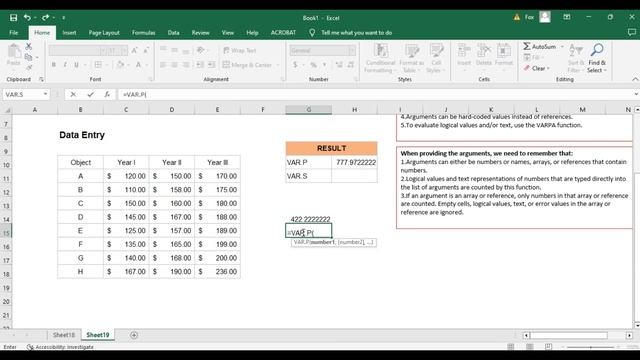
Task: Switch to the Data tab
Action: (x=173, y=33)
